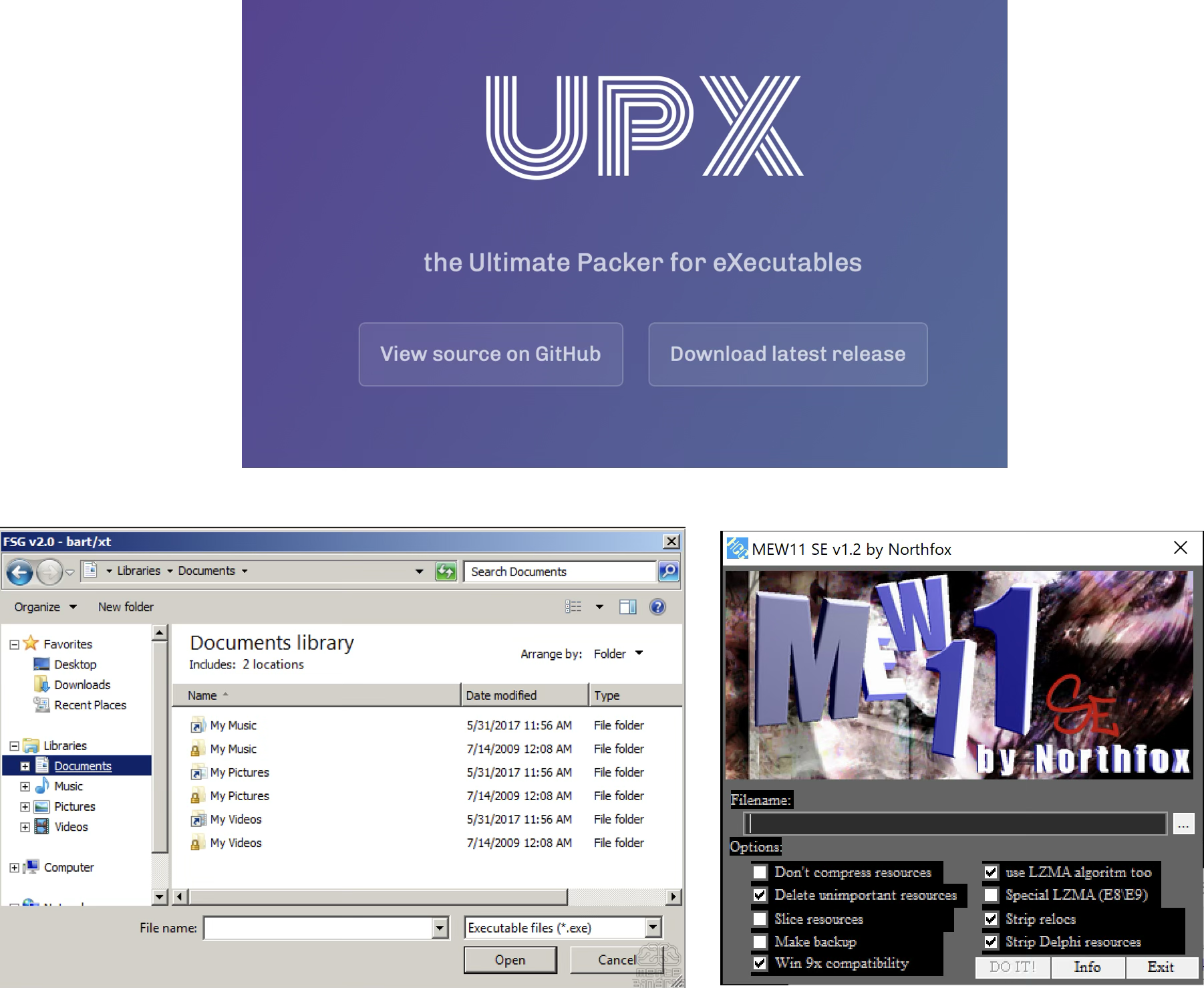1204x988 pixels.
Task: Open the File name history dropdown arrow
Action: click(440, 928)
